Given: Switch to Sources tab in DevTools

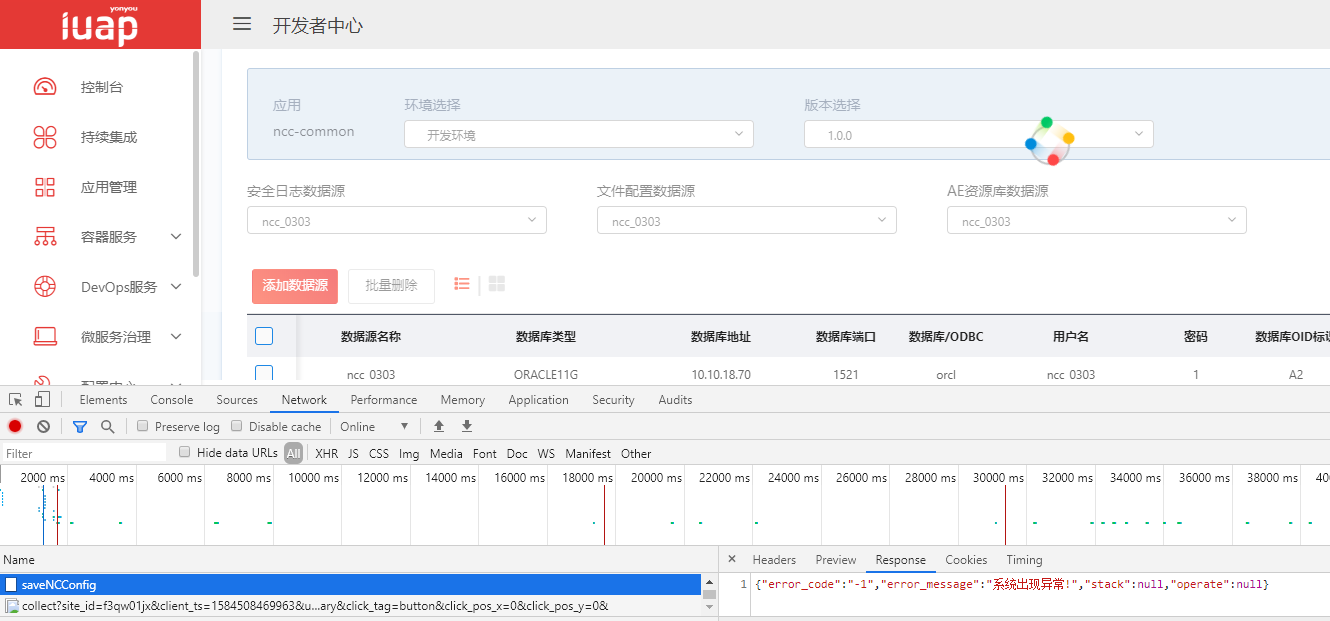Looking at the screenshot, I should click(237, 400).
